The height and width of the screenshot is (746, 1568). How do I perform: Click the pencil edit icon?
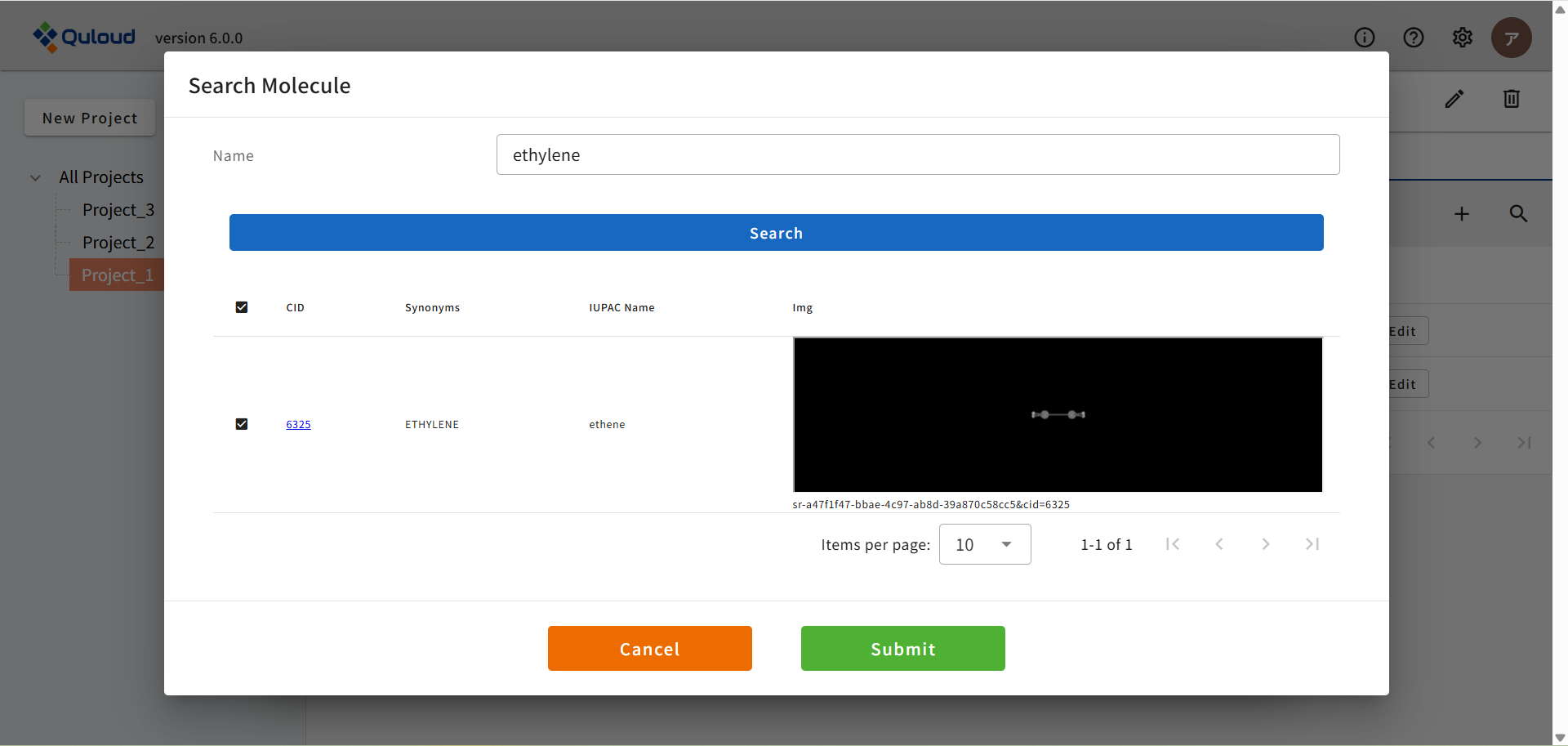click(1454, 99)
